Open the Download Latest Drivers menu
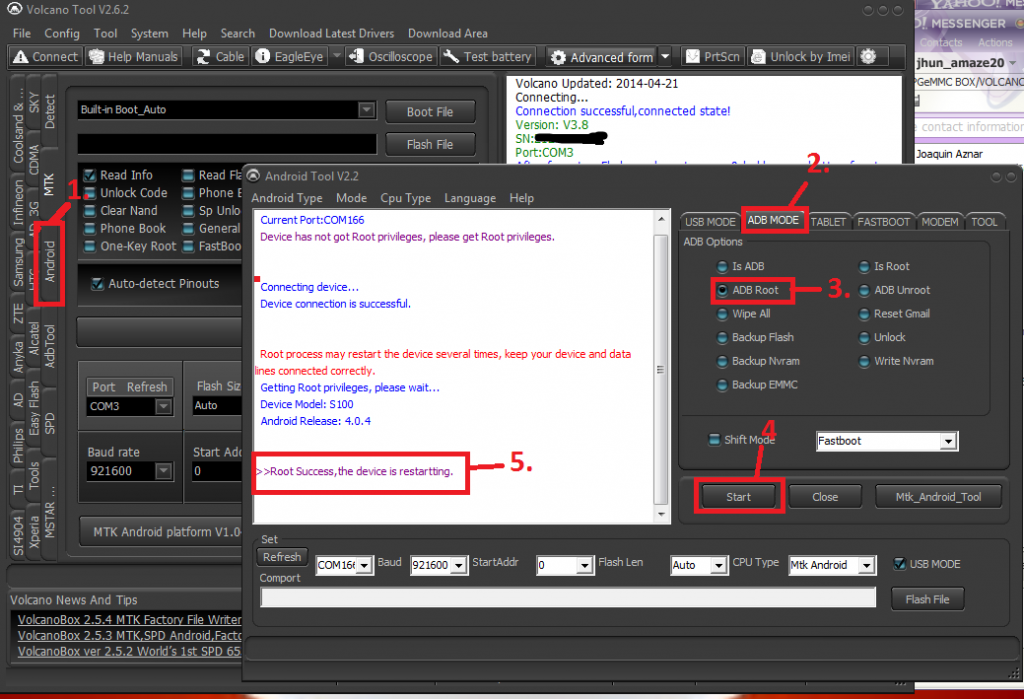 click(331, 33)
